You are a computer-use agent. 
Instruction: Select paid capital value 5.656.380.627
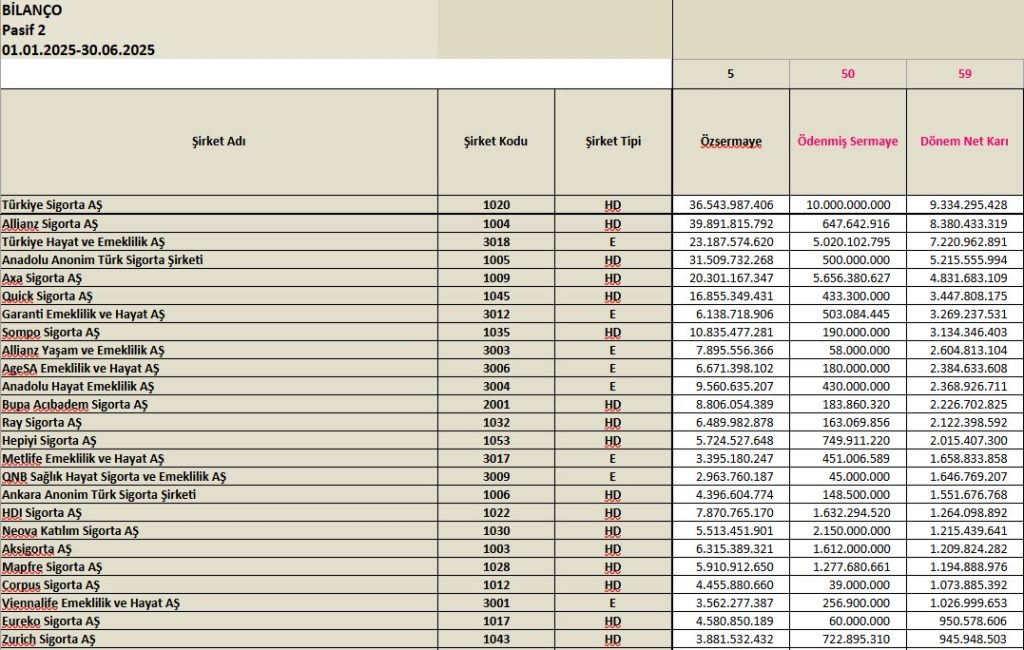coord(848,278)
